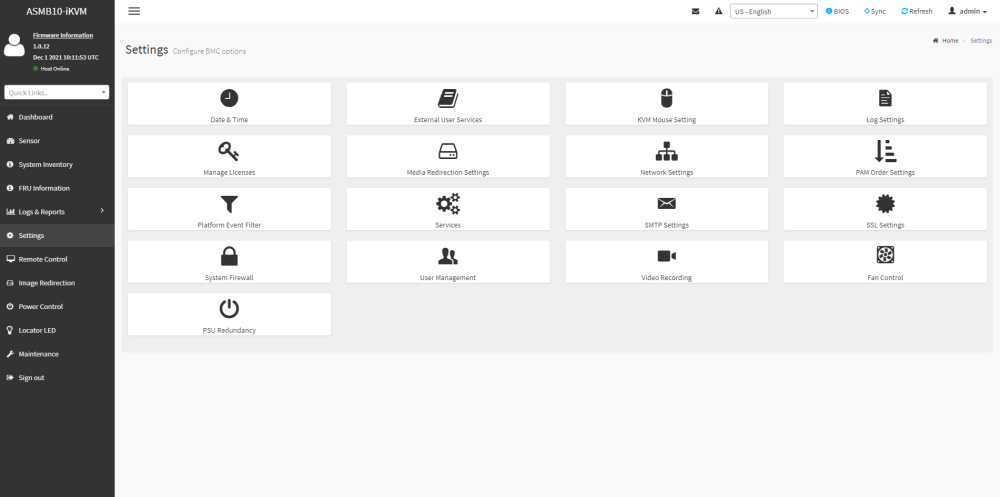Open the language dropdown US - English

[774, 11]
